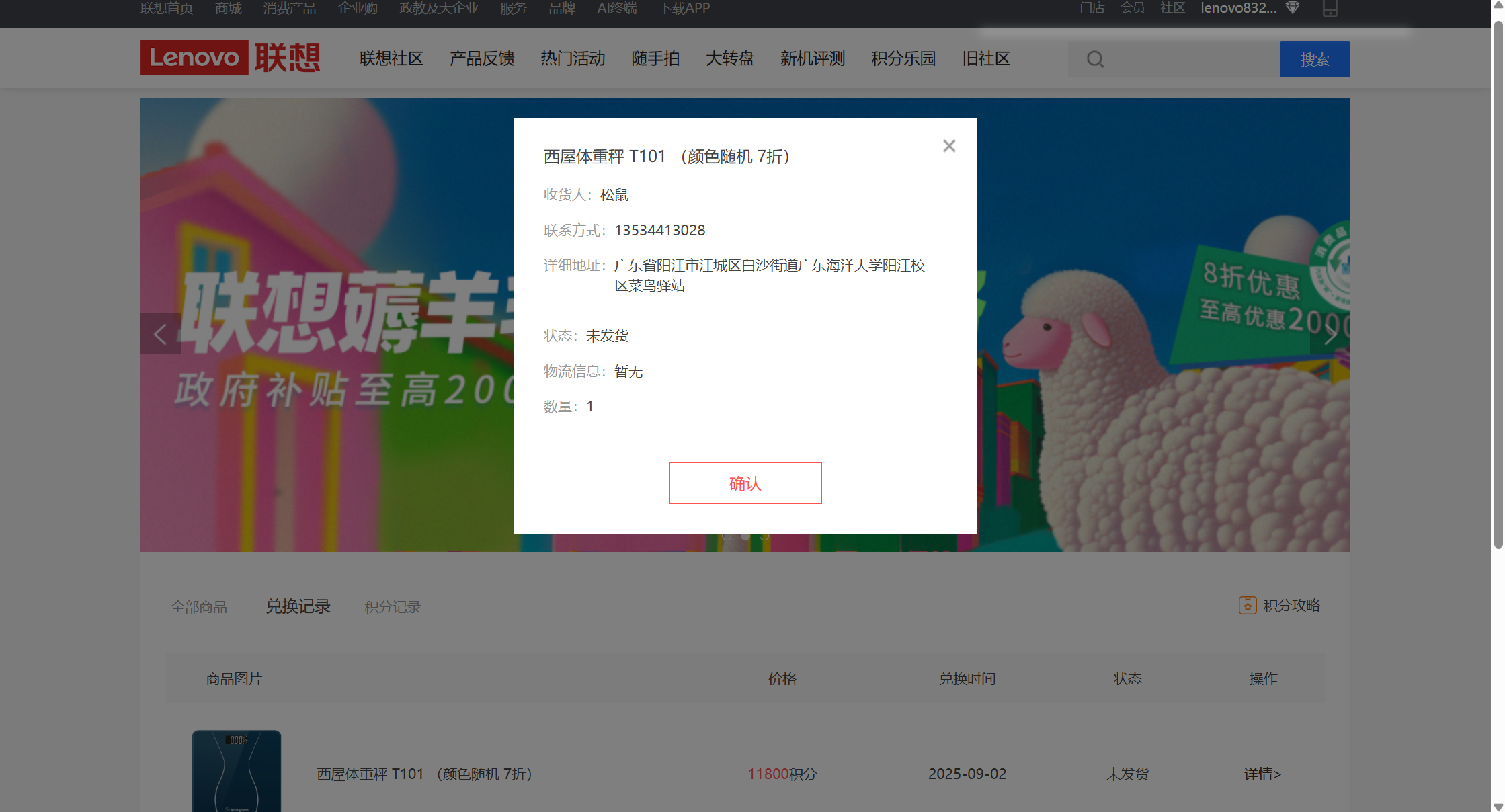Open 联想社区 nav menu item

(x=391, y=59)
